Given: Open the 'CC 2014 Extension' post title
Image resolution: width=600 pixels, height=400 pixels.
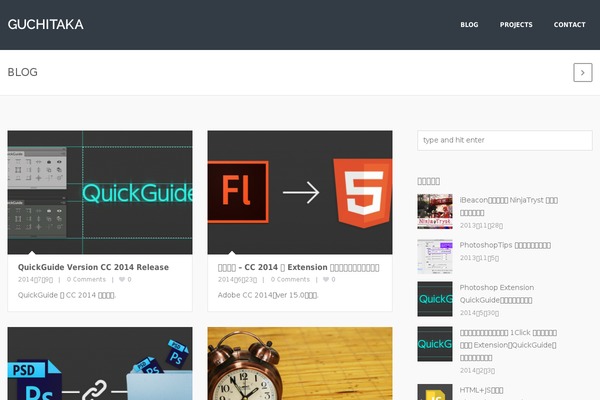Looking at the screenshot, I should click(298, 267).
